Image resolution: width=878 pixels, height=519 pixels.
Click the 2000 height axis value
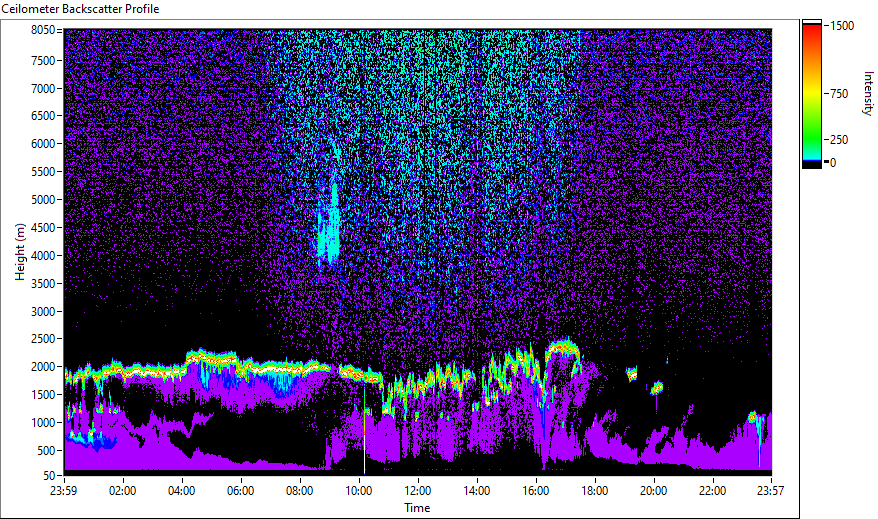(x=43, y=367)
